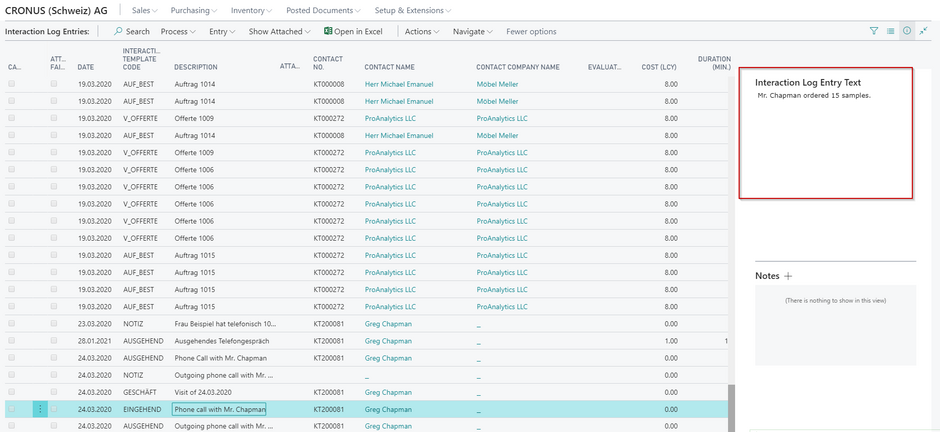Viewport: 940px width, 432px height.
Task: Check Canceled box for Visit of 24.03.2020
Action: (x=12, y=392)
